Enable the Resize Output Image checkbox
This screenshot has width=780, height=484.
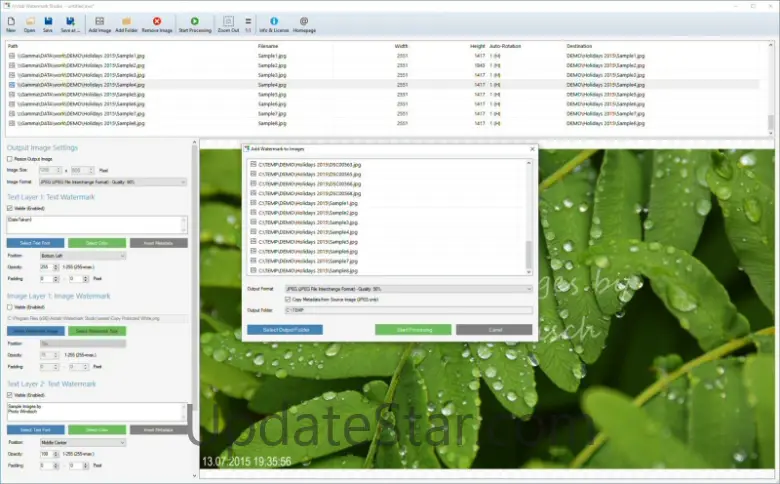tap(10, 159)
